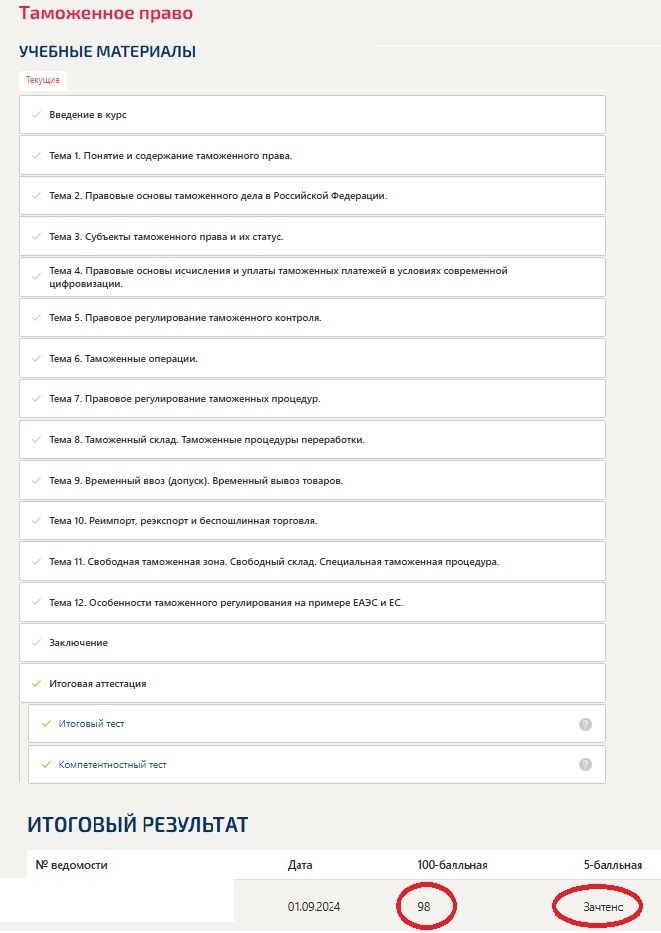Open Тема 2. Правовые основы таможенного дела
661x933 pixels.
pyautogui.click(x=312, y=196)
